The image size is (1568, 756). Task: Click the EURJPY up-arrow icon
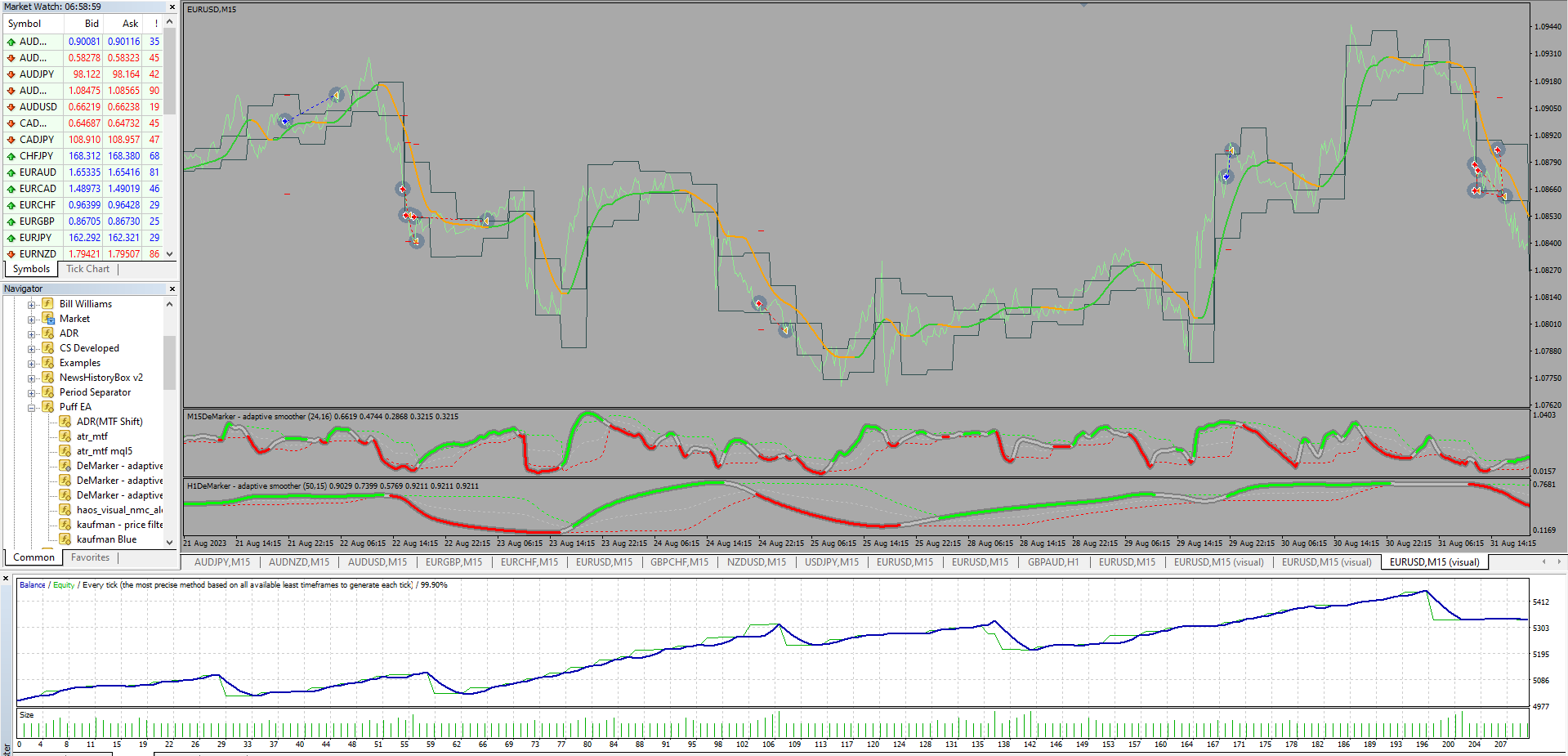tap(11, 238)
